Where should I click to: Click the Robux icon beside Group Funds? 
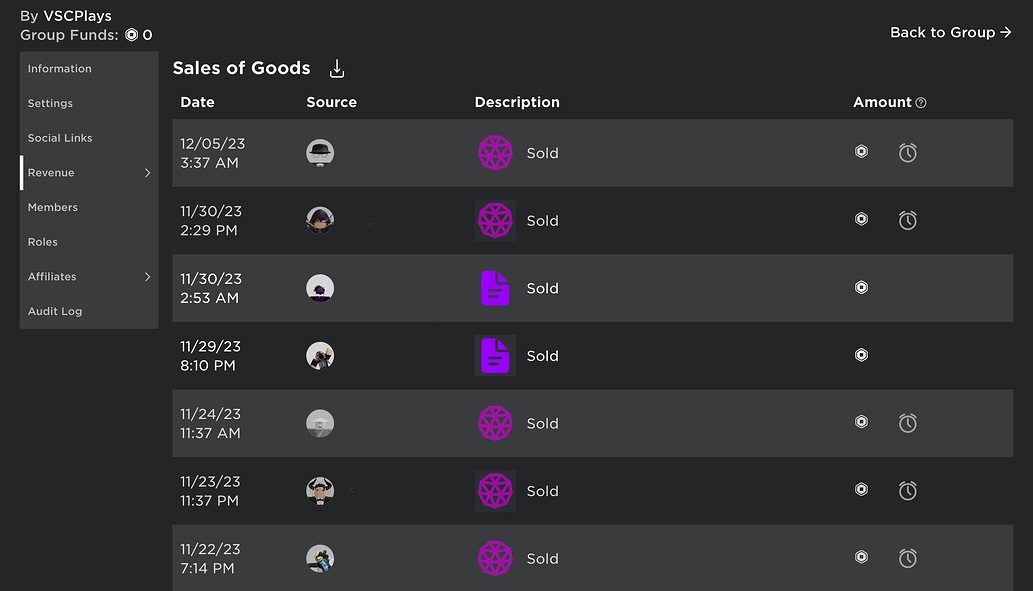pos(130,34)
